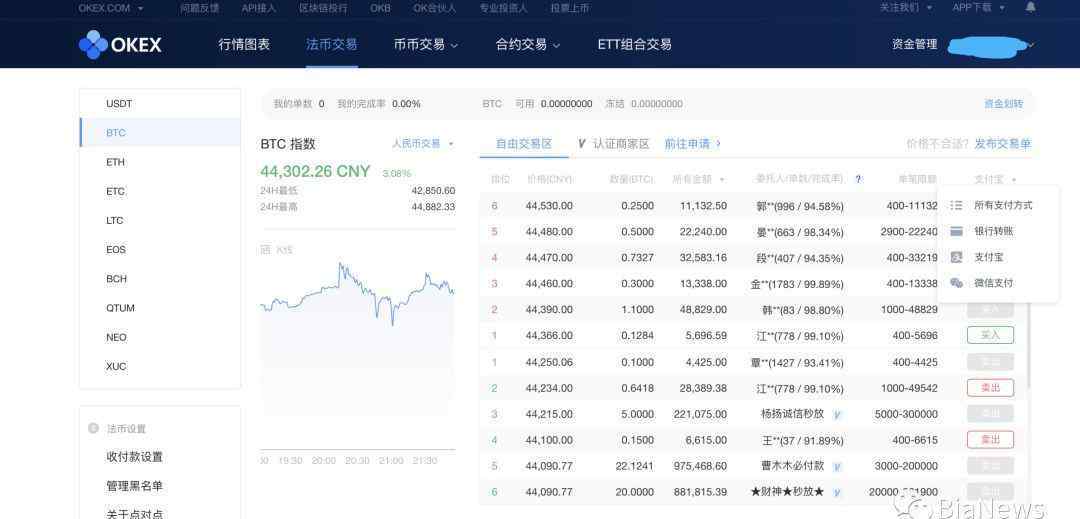Choose 支付宝 in the payment dropdown list
1080x519 pixels.
pyautogui.click(x=988, y=257)
